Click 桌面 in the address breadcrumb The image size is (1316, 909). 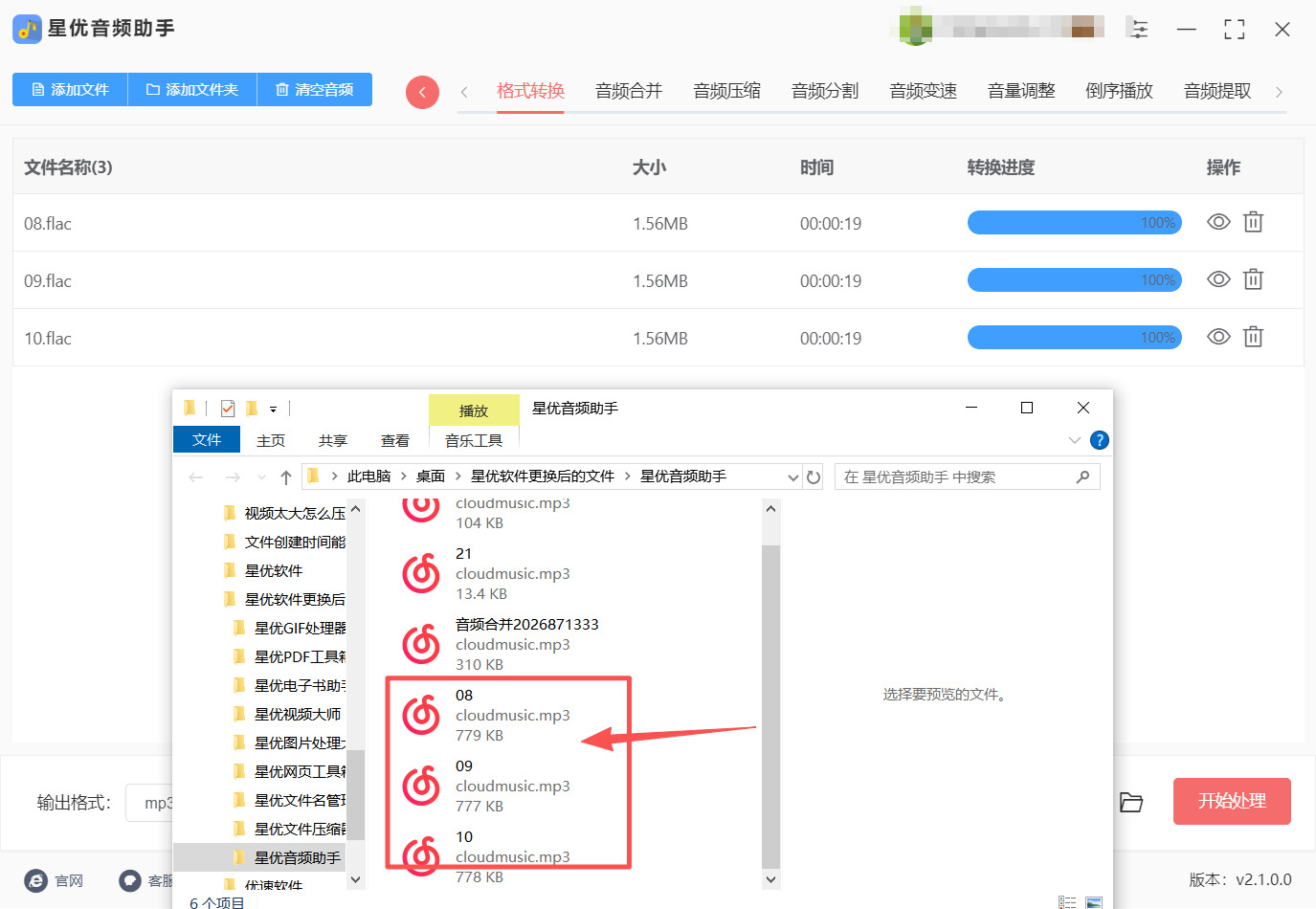[x=431, y=477]
